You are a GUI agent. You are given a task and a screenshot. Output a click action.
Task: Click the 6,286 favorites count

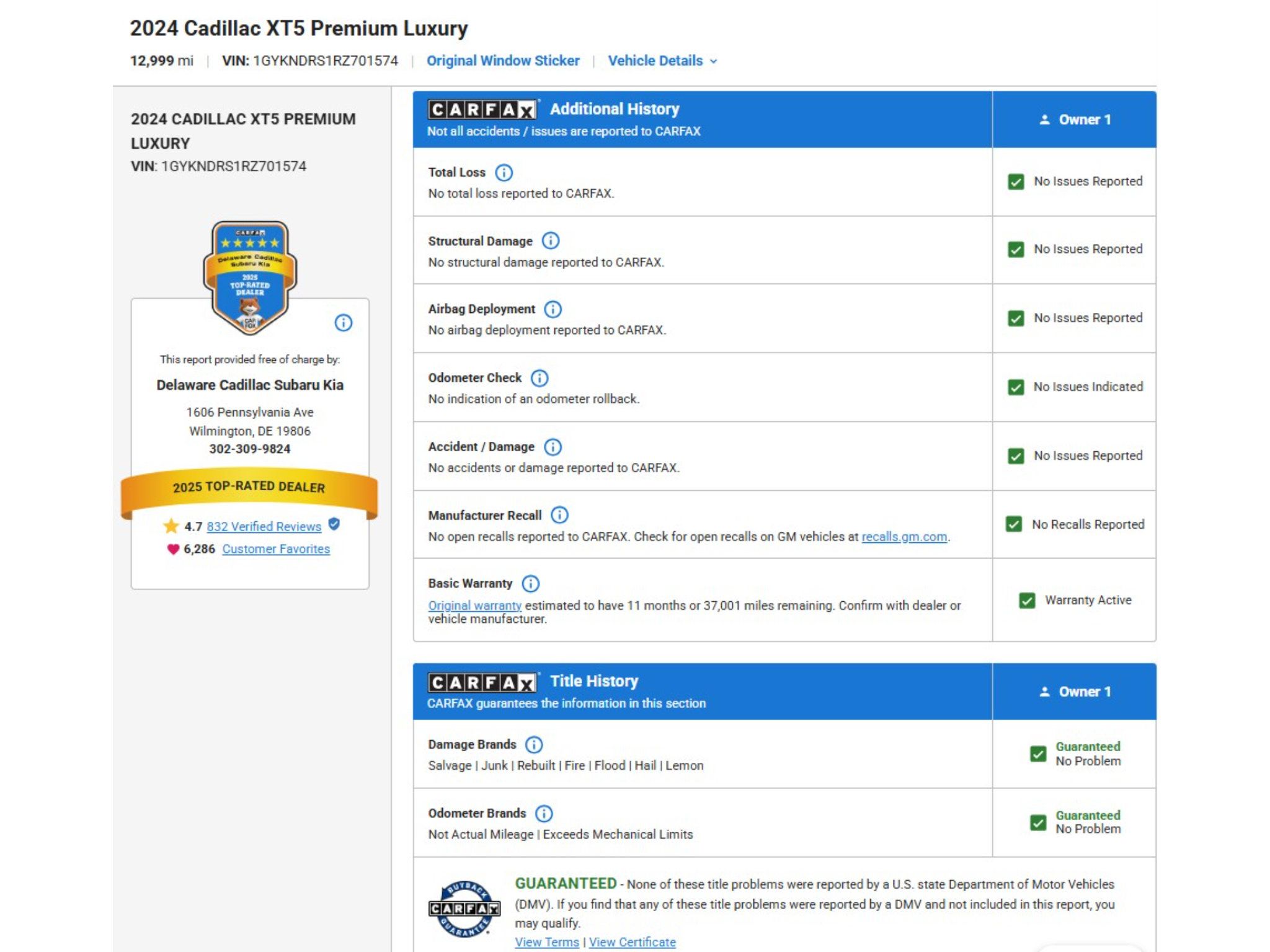pyautogui.click(x=199, y=549)
